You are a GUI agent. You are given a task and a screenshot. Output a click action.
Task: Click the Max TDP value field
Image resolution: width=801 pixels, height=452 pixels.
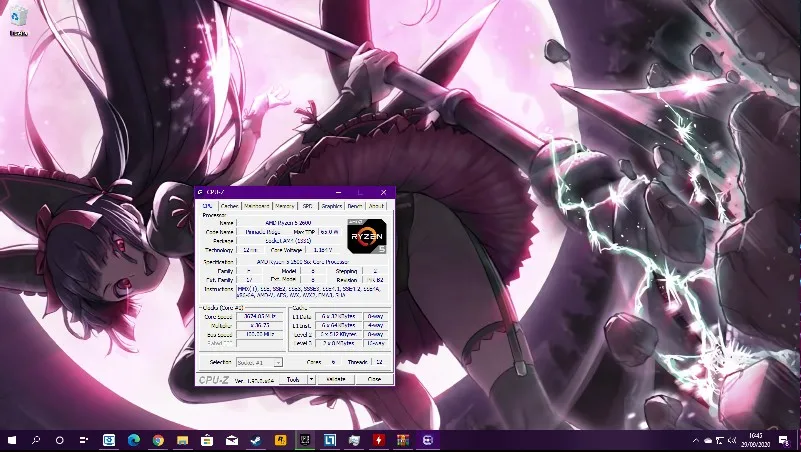(330, 231)
